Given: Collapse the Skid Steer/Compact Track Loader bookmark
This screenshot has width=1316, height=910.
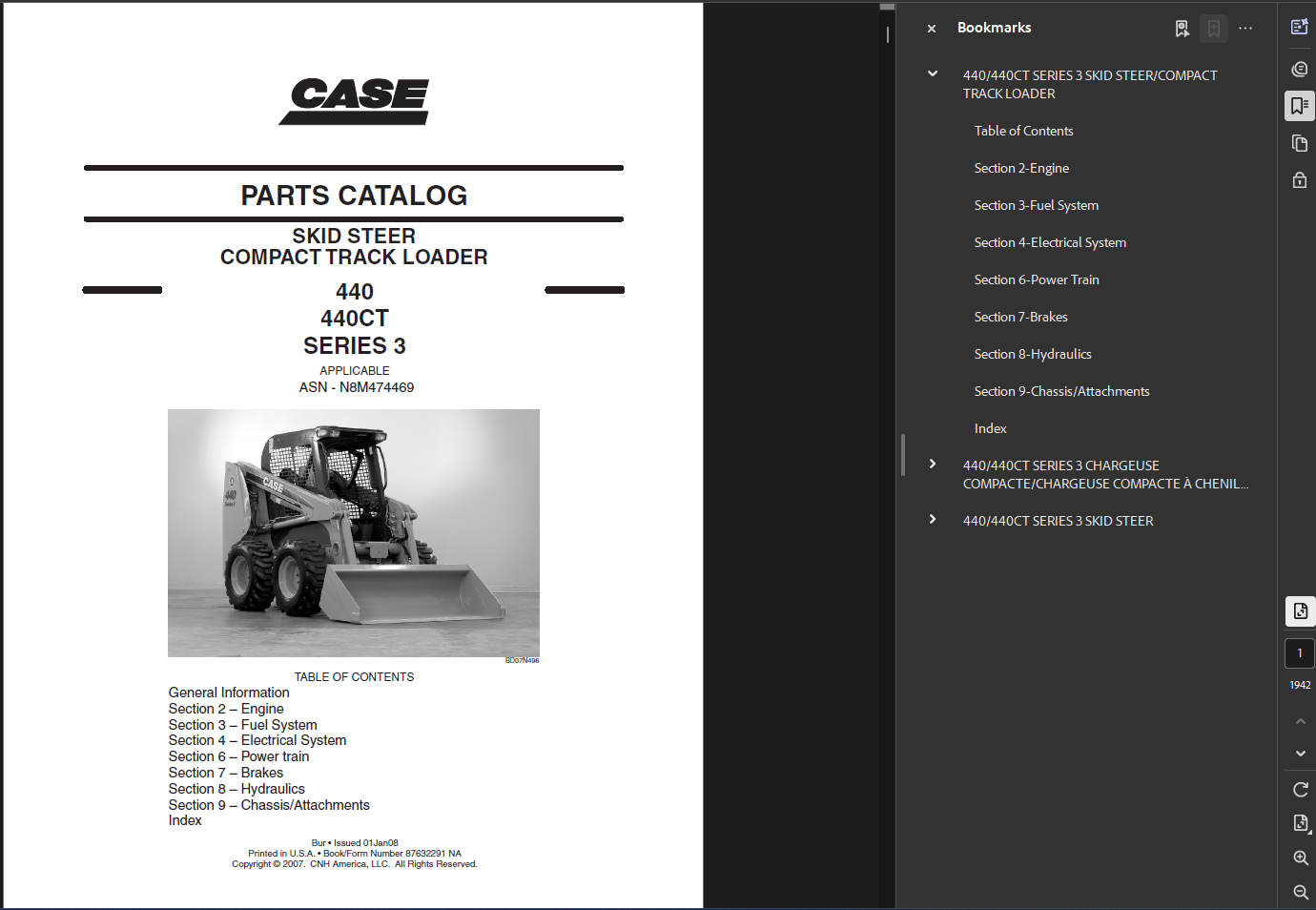Looking at the screenshot, I should (933, 73).
